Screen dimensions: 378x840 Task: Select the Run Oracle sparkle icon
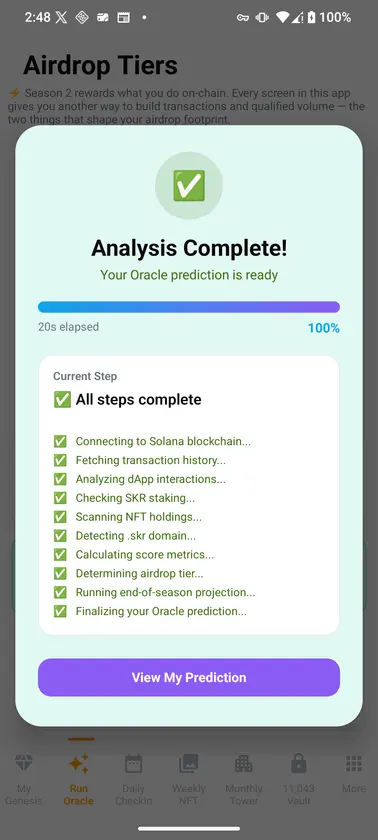(79, 763)
